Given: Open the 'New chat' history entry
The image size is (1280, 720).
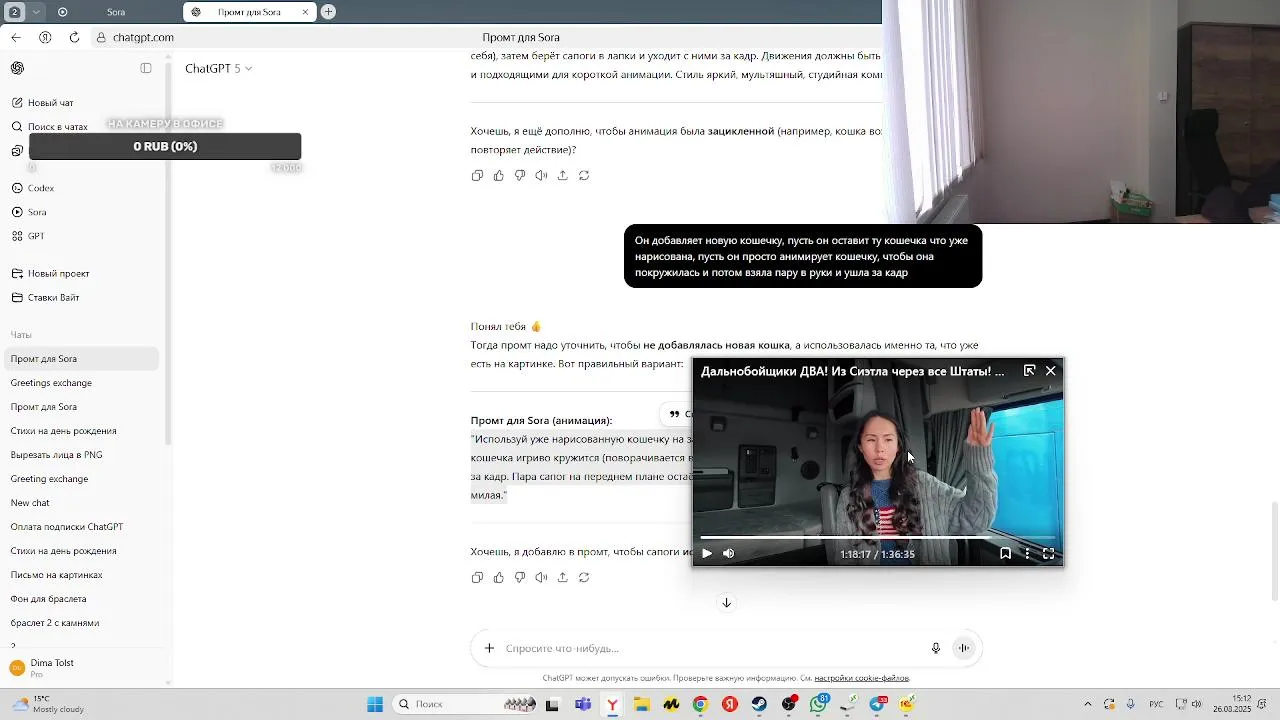Looking at the screenshot, I should [x=30, y=503].
